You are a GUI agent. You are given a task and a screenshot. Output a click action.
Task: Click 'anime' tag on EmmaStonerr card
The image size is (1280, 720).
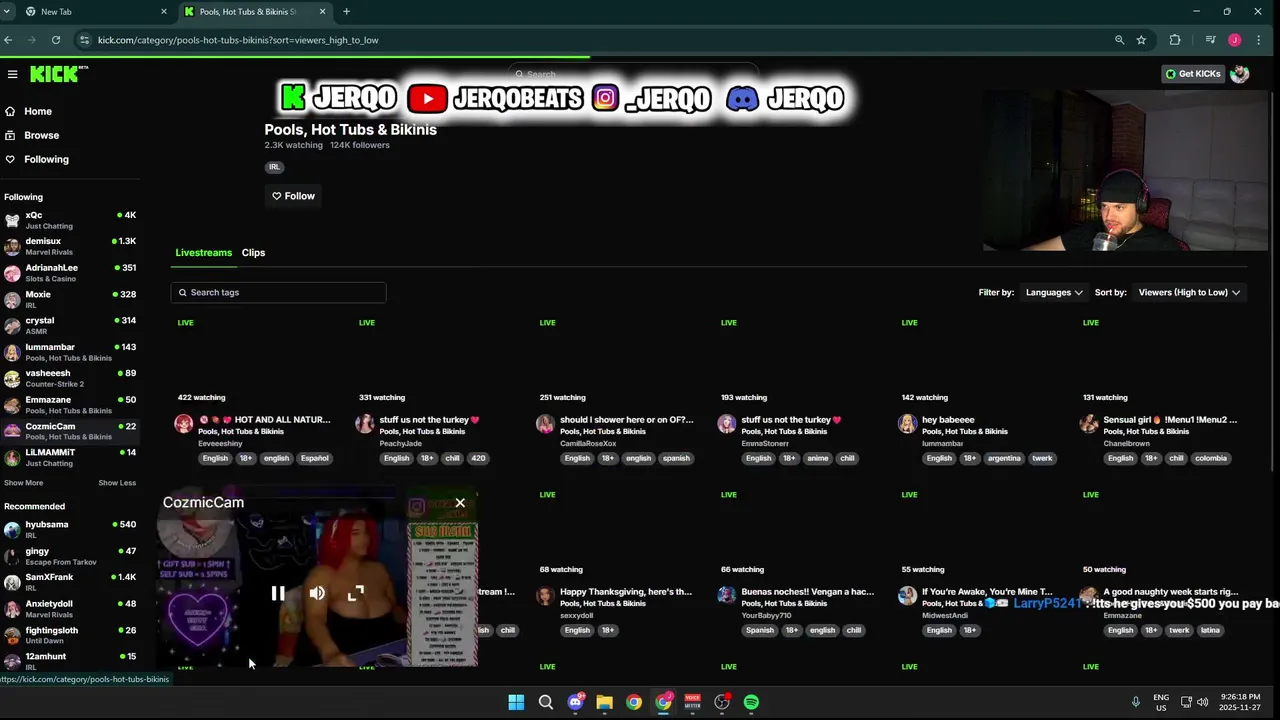[817, 458]
